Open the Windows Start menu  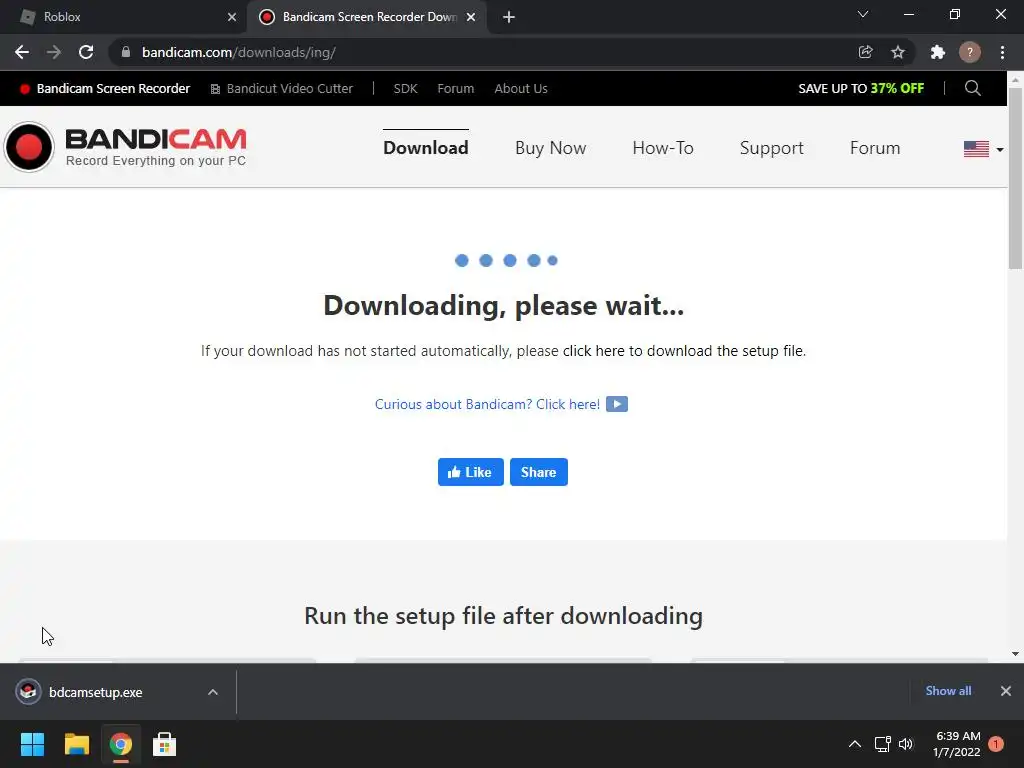(33, 744)
